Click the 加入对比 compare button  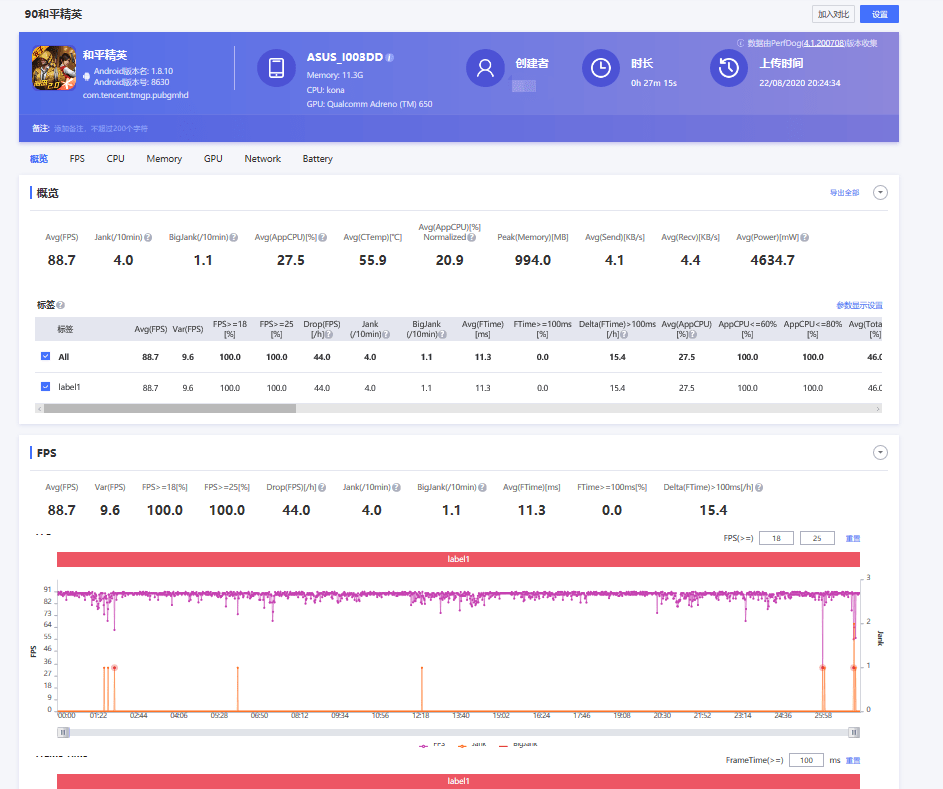pos(833,14)
